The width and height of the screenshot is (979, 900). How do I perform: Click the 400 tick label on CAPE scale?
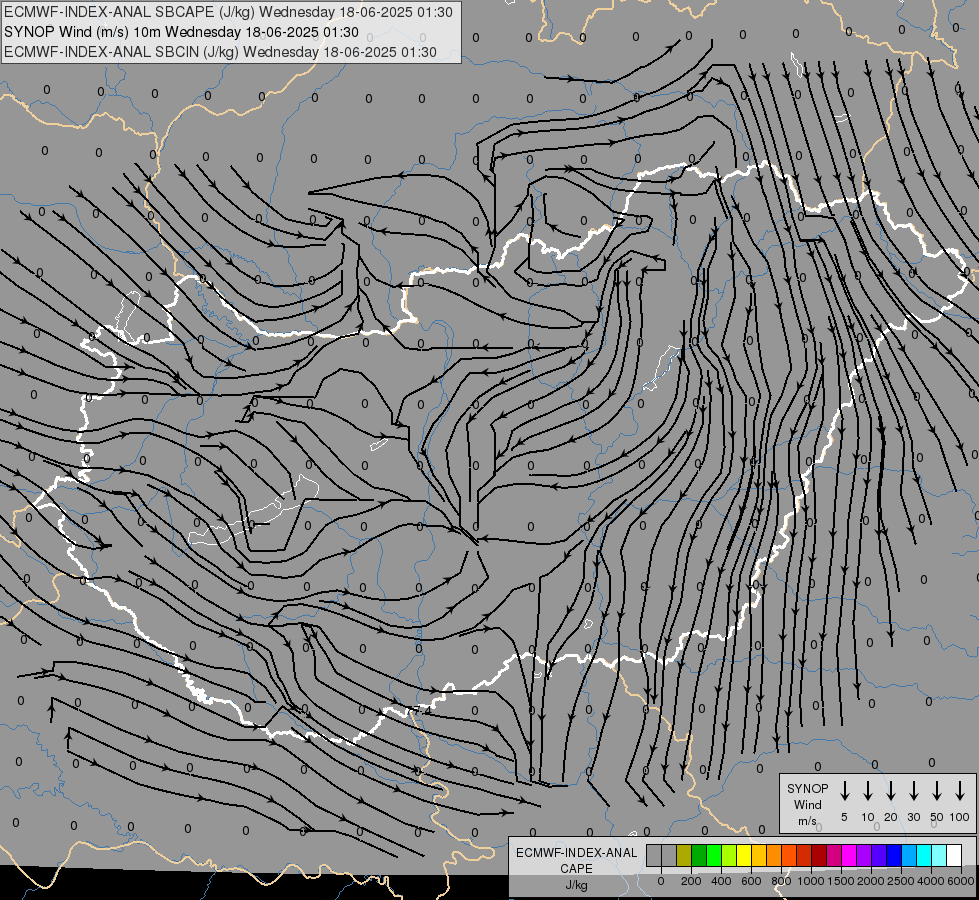721,881
